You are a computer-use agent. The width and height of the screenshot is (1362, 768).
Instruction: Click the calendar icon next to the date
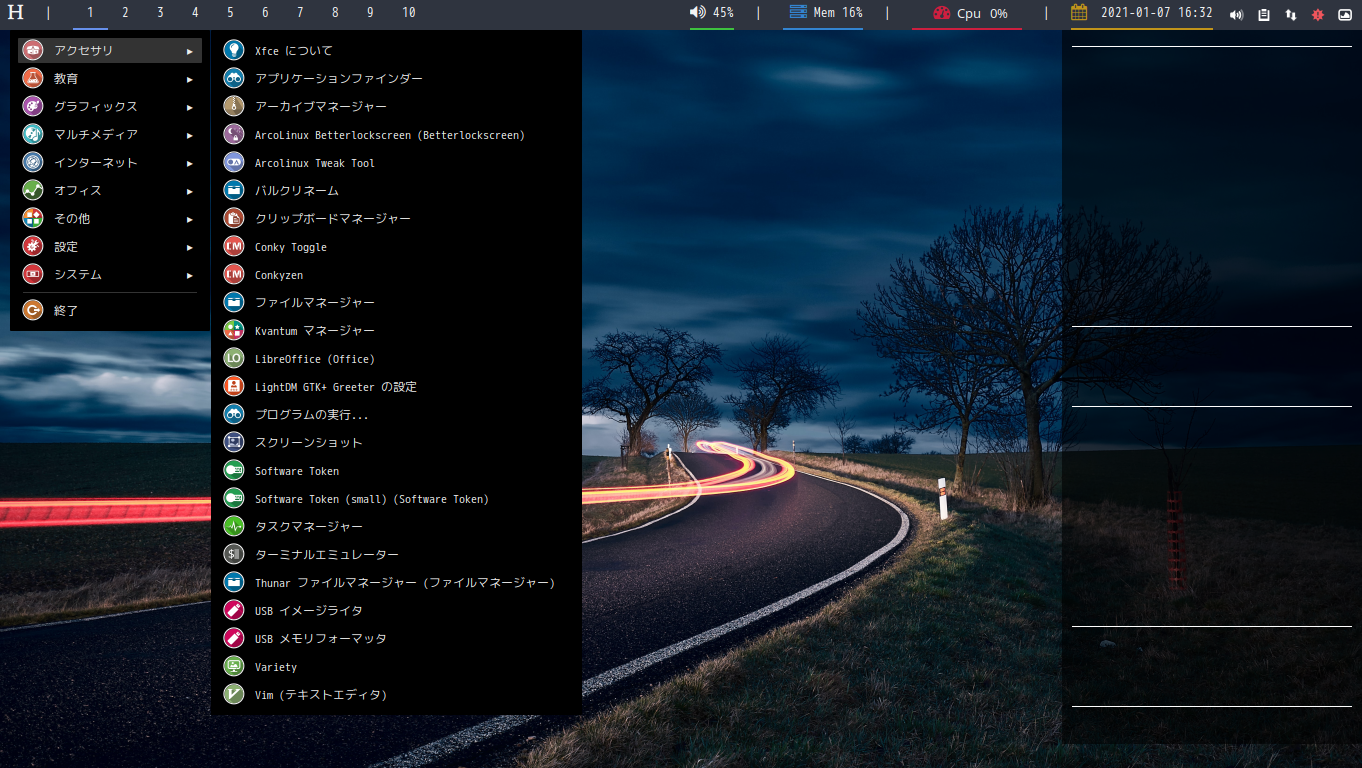(1079, 13)
